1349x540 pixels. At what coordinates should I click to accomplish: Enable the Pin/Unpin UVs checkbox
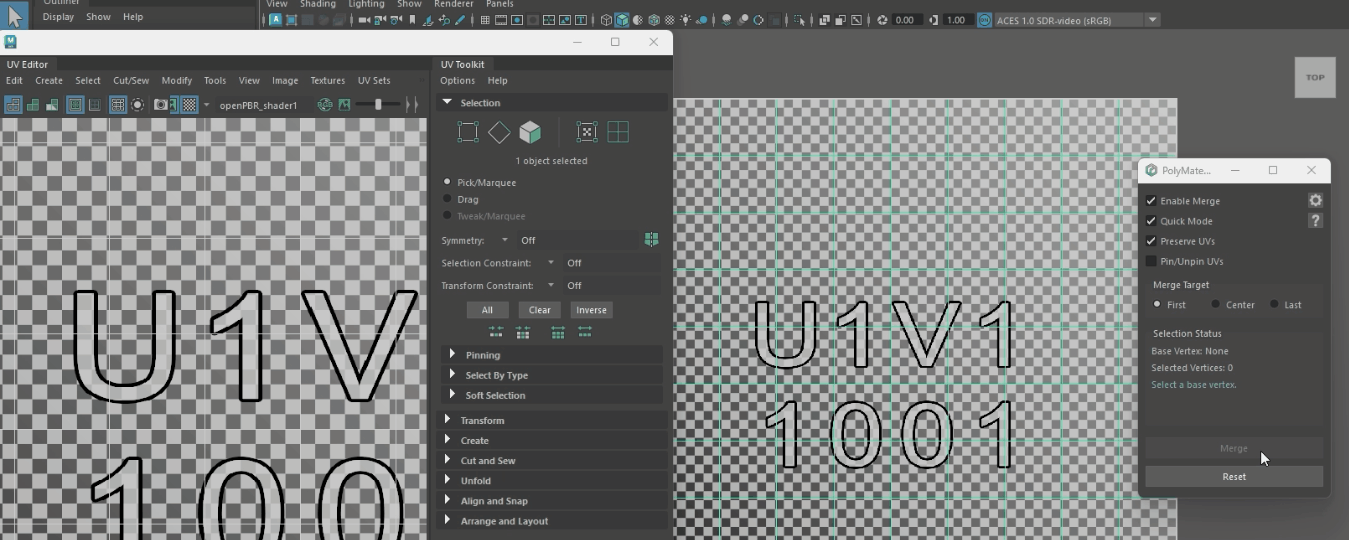coord(1151,261)
